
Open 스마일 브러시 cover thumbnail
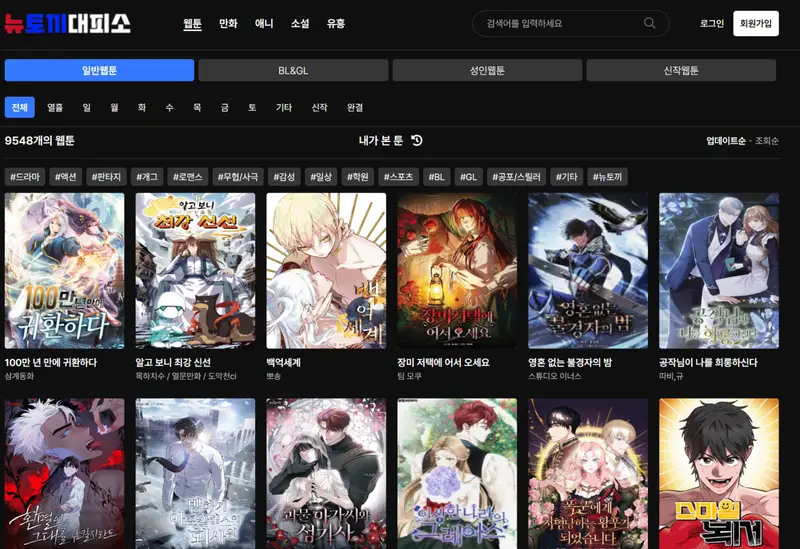pos(719,473)
